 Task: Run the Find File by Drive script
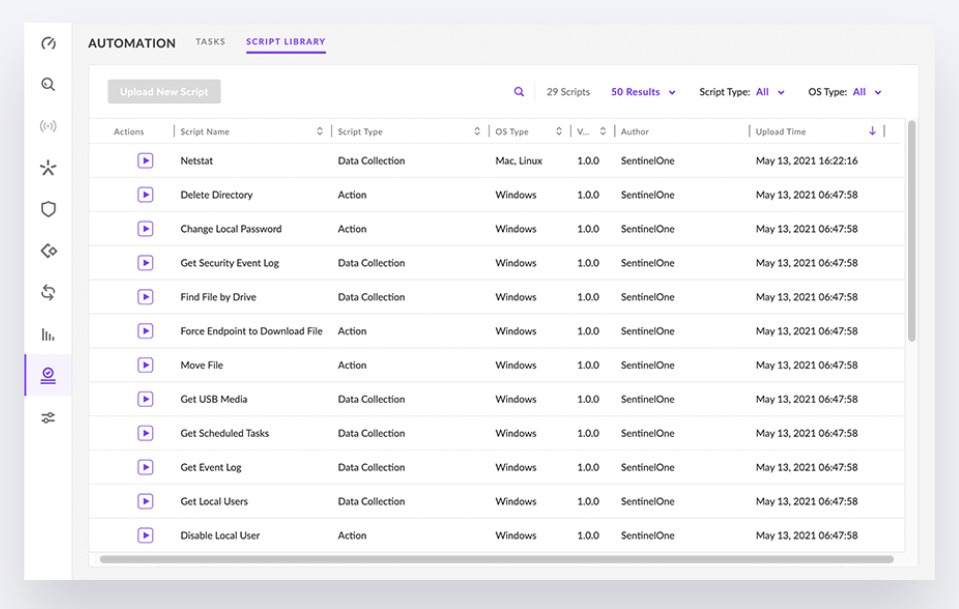coord(145,297)
